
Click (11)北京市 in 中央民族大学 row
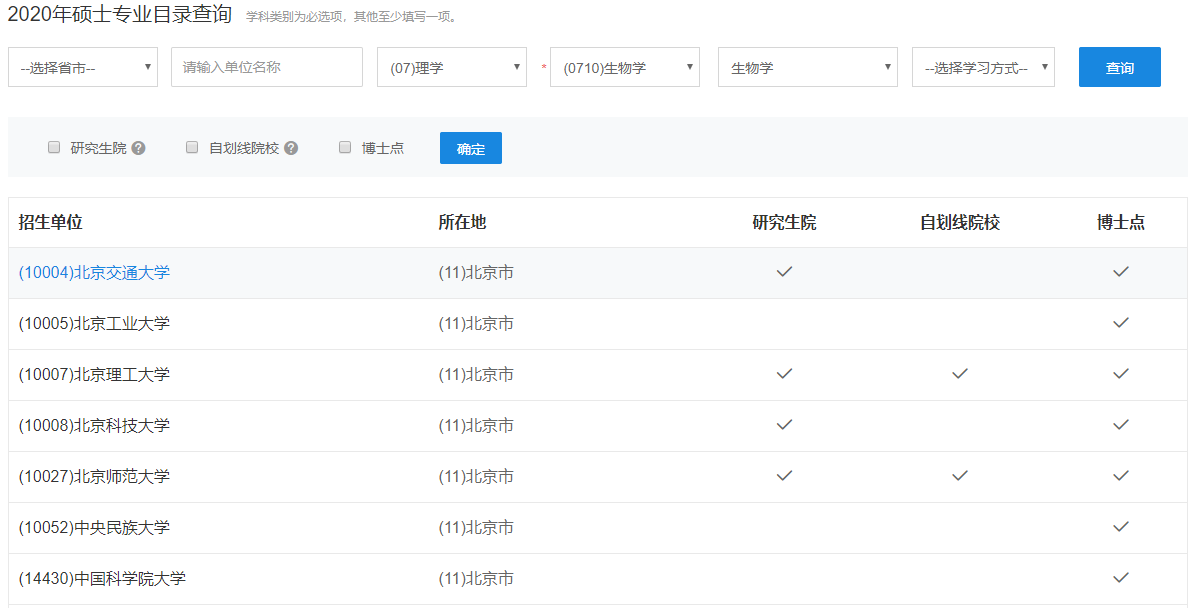[x=476, y=528]
